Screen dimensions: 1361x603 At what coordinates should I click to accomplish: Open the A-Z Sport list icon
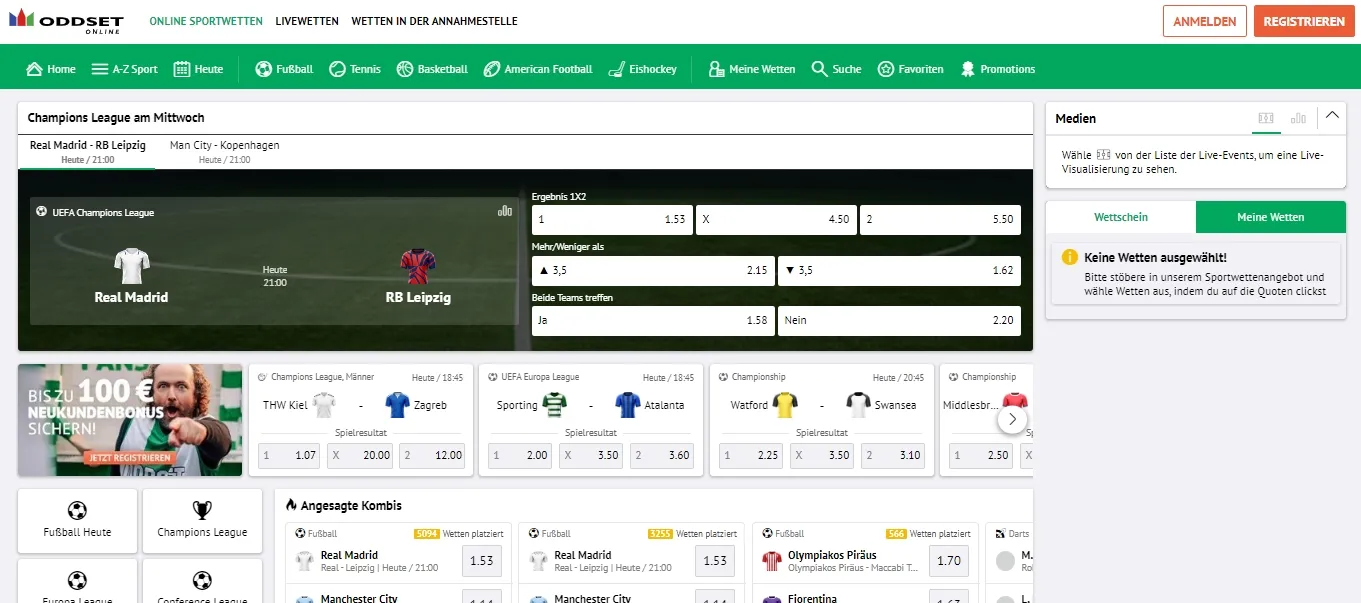coord(99,69)
